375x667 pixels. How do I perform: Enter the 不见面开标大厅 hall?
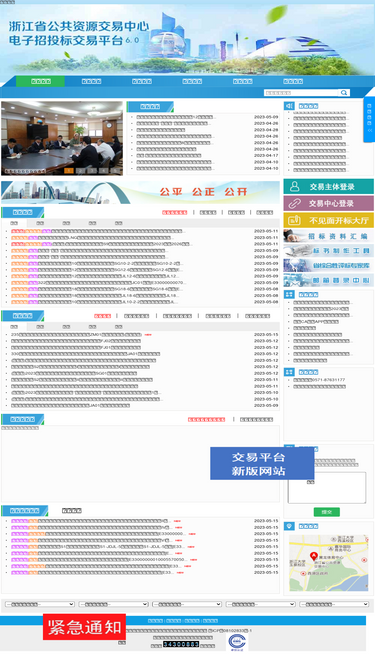coord(329,220)
